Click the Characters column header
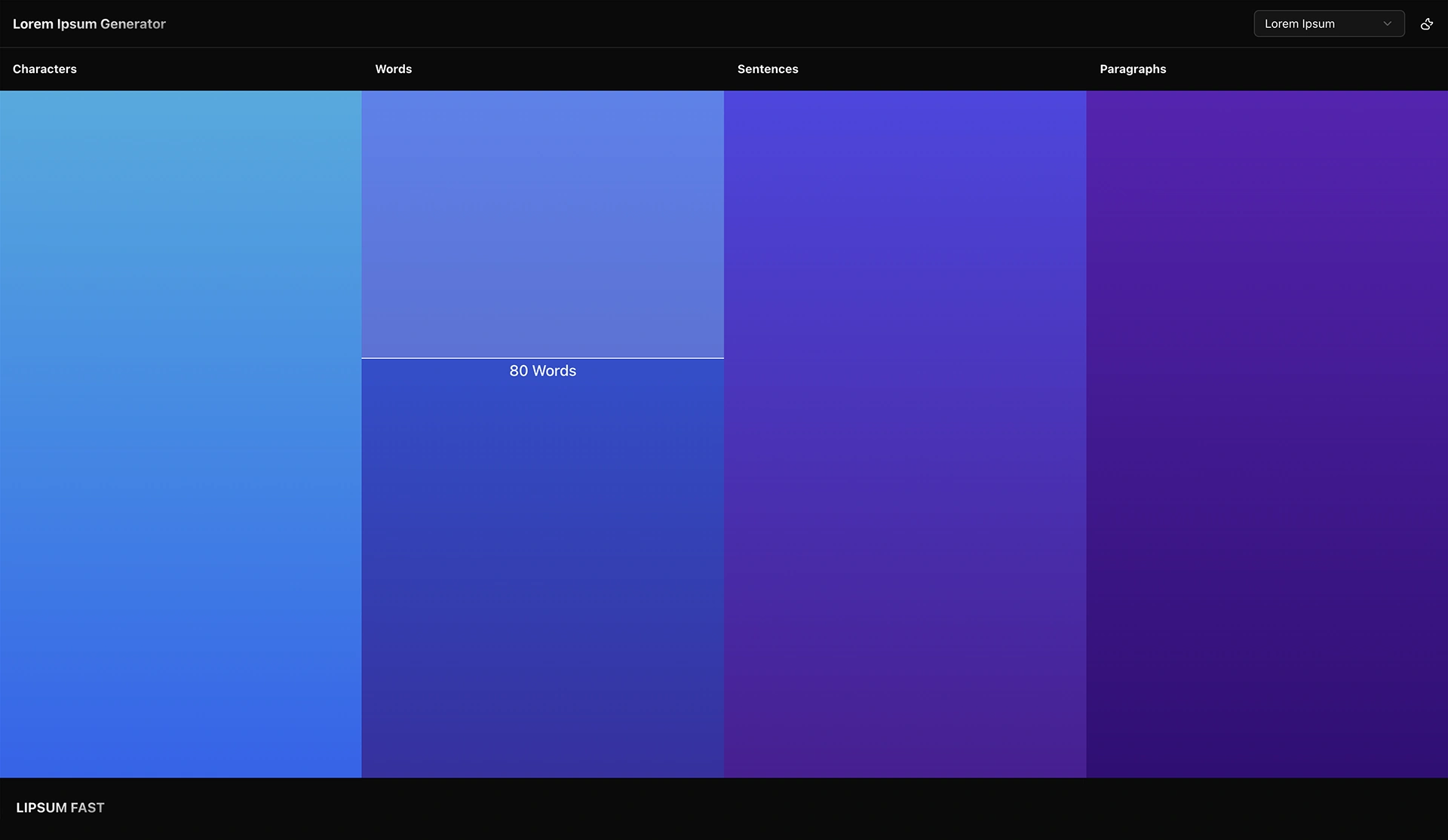The height and width of the screenshot is (840, 1448). tap(44, 69)
